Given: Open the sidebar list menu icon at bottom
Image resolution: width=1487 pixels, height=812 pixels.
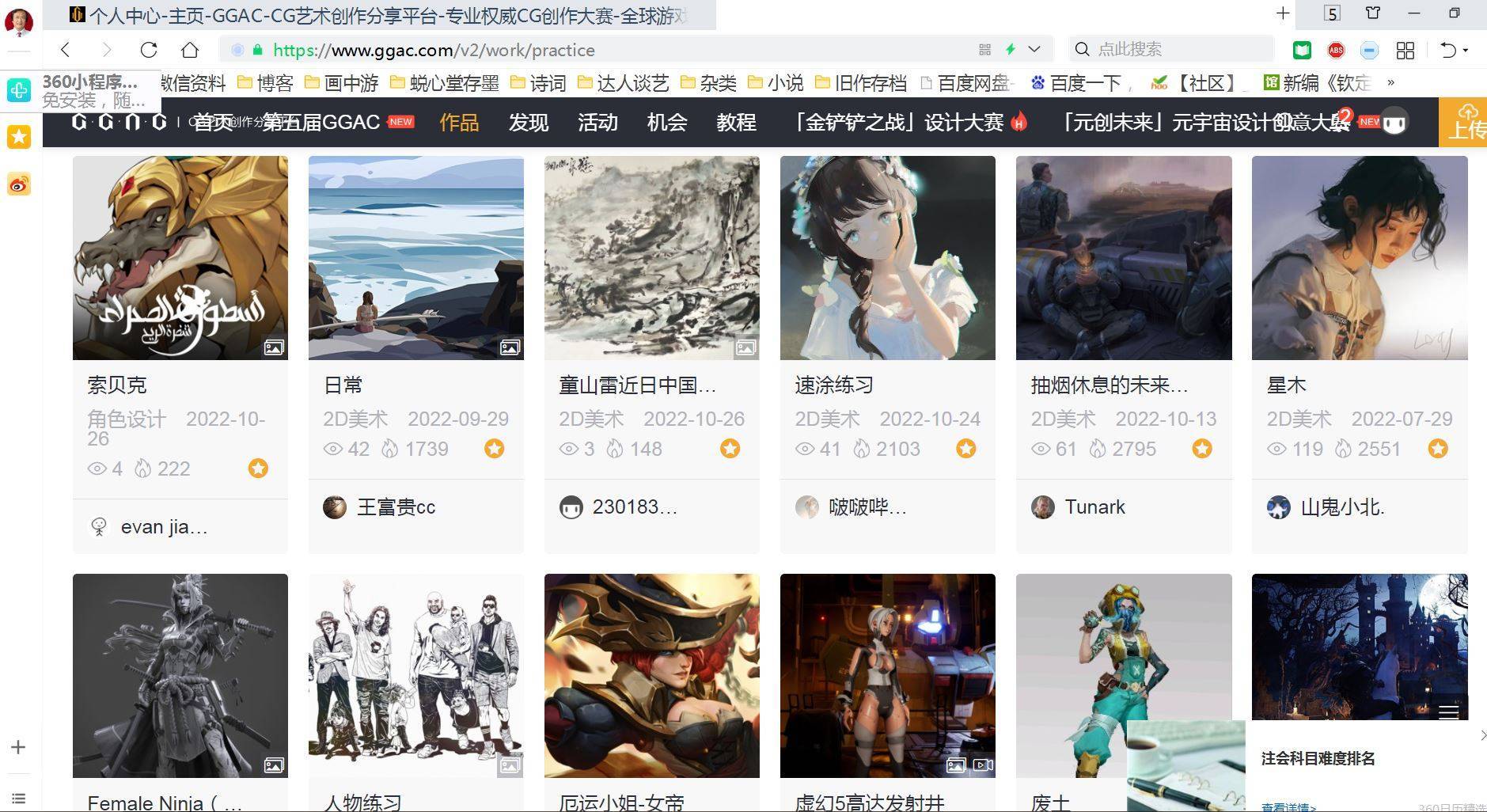Looking at the screenshot, I should [18, 799].
